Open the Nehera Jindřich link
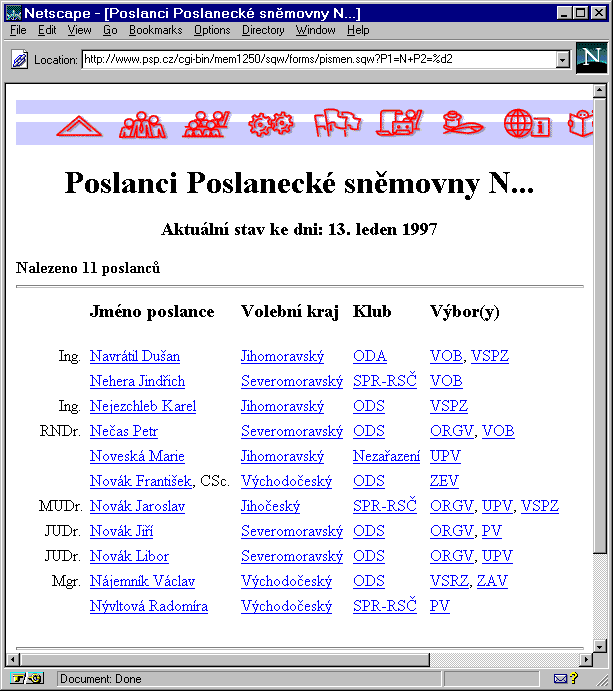The width and height of the screenshot is (613, 691). (137, 381)
